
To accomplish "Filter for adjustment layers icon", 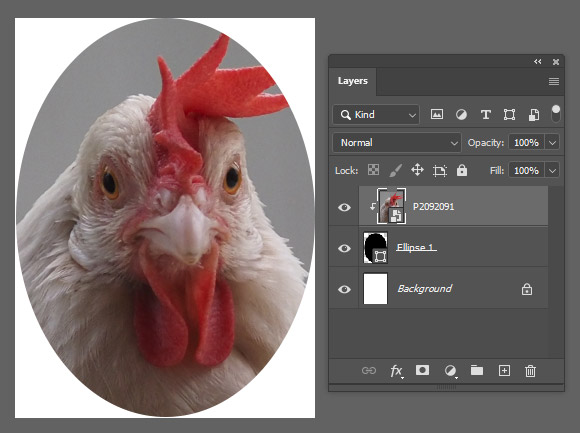I will tap(461, 115).
